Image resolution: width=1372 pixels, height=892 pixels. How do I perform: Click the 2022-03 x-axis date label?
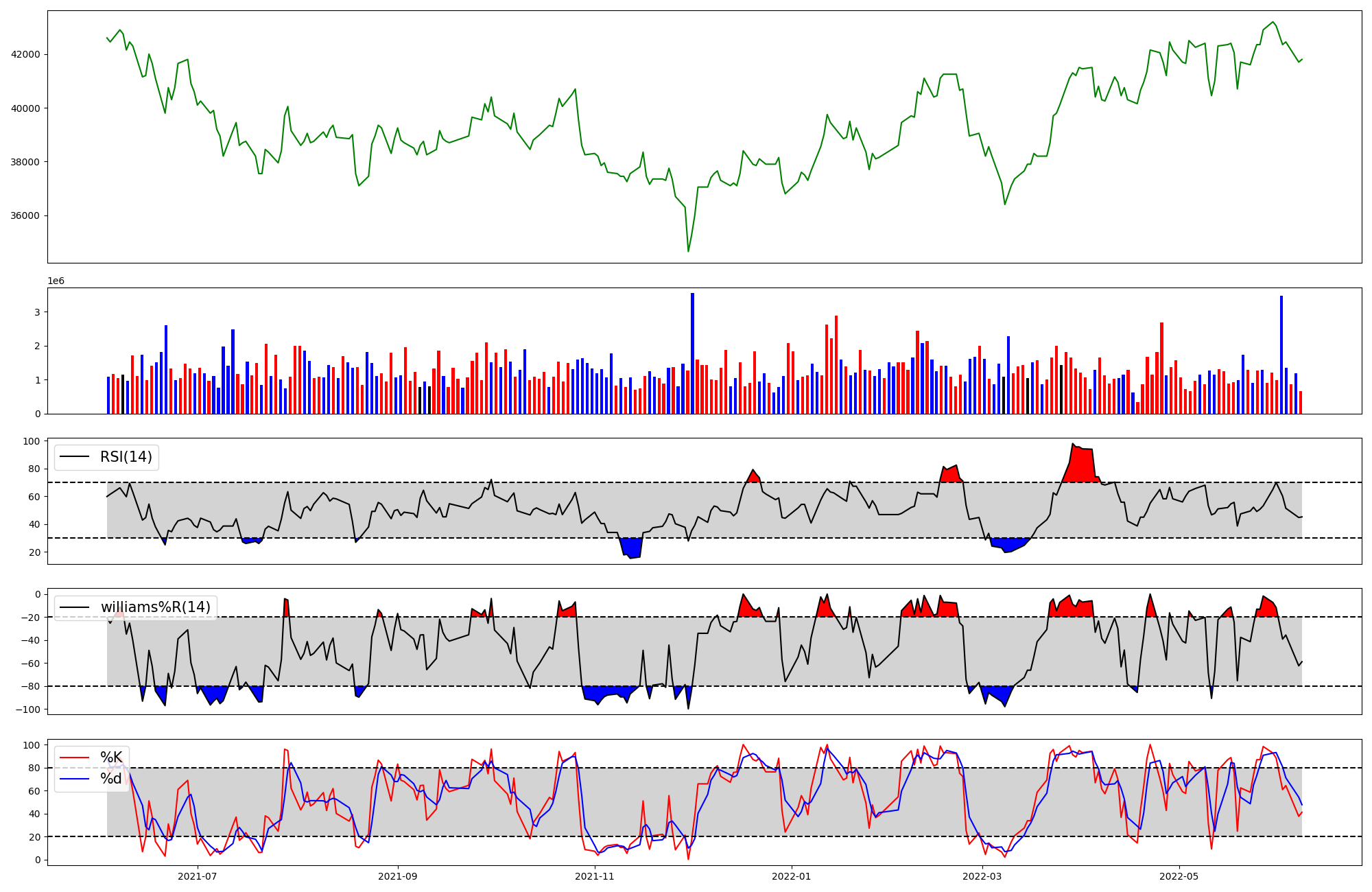(x=982, y=876)
